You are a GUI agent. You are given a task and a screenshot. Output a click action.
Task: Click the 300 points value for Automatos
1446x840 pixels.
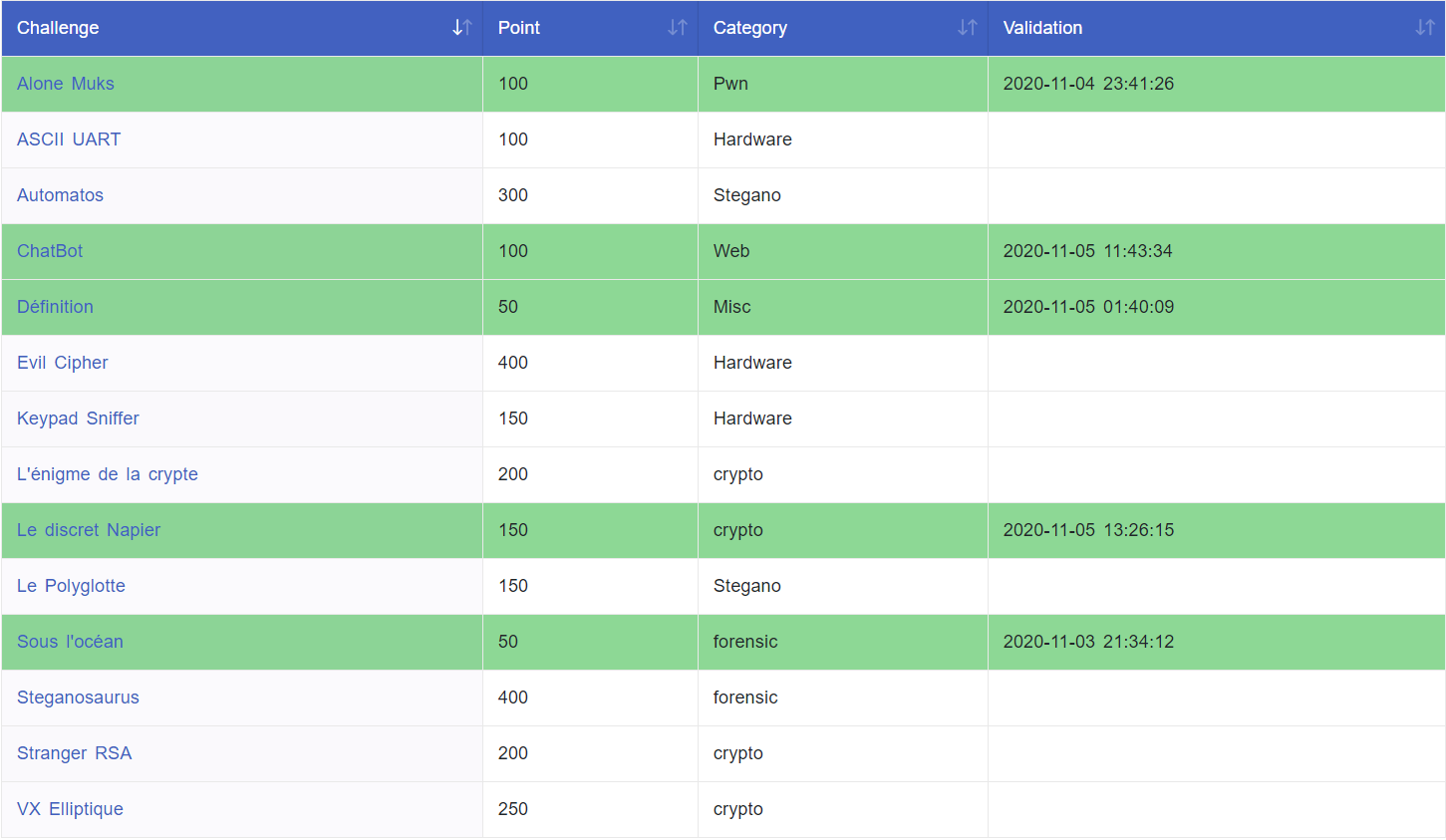513,195
